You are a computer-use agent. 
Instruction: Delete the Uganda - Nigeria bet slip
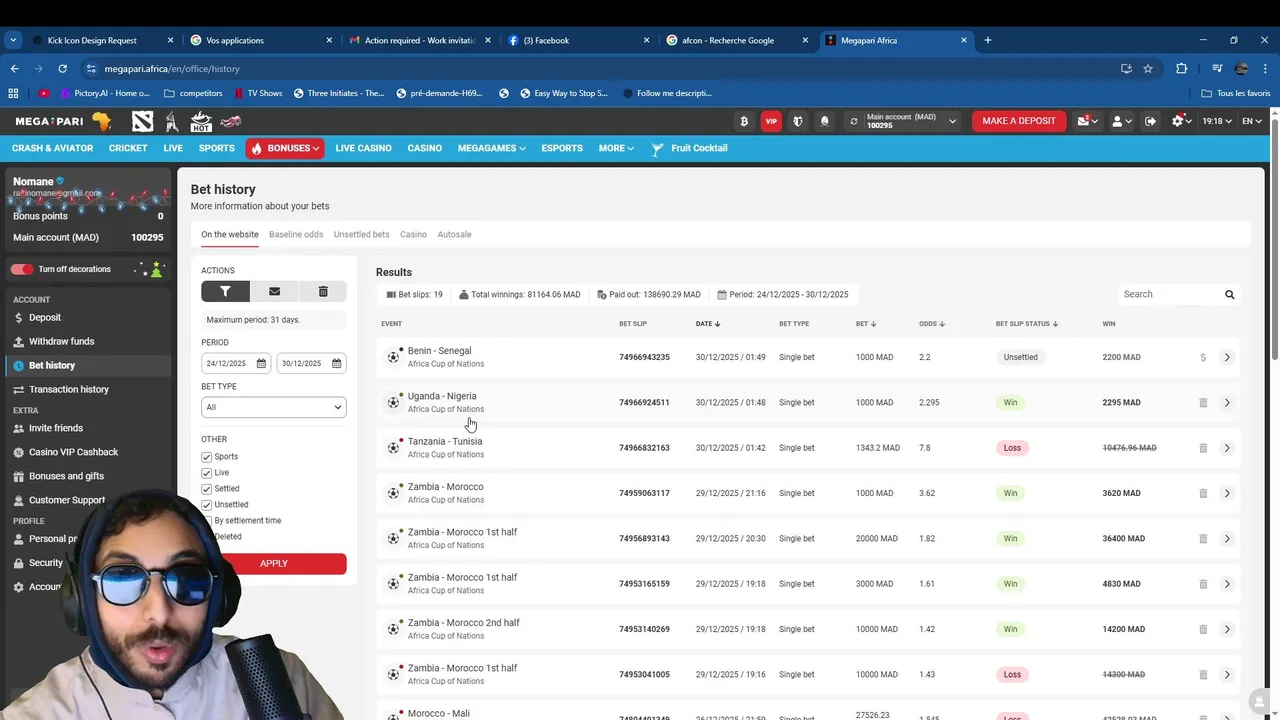(x=1203, y=402)
